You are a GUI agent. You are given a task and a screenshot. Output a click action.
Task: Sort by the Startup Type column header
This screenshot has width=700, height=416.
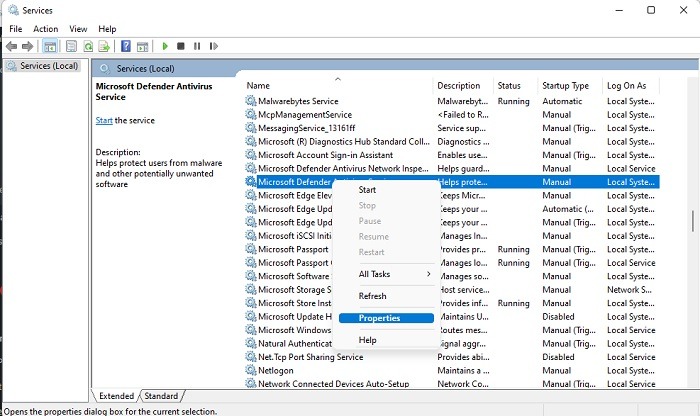570,86
